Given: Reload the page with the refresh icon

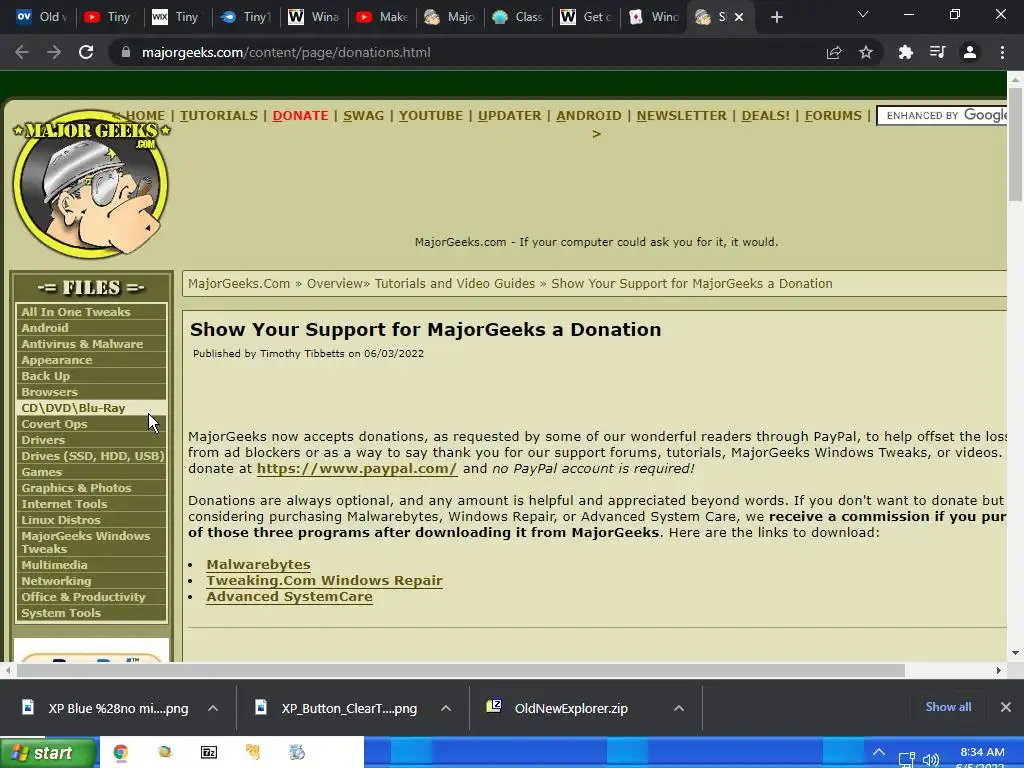Looking at the screenshot, I should (x=86, y=52).
